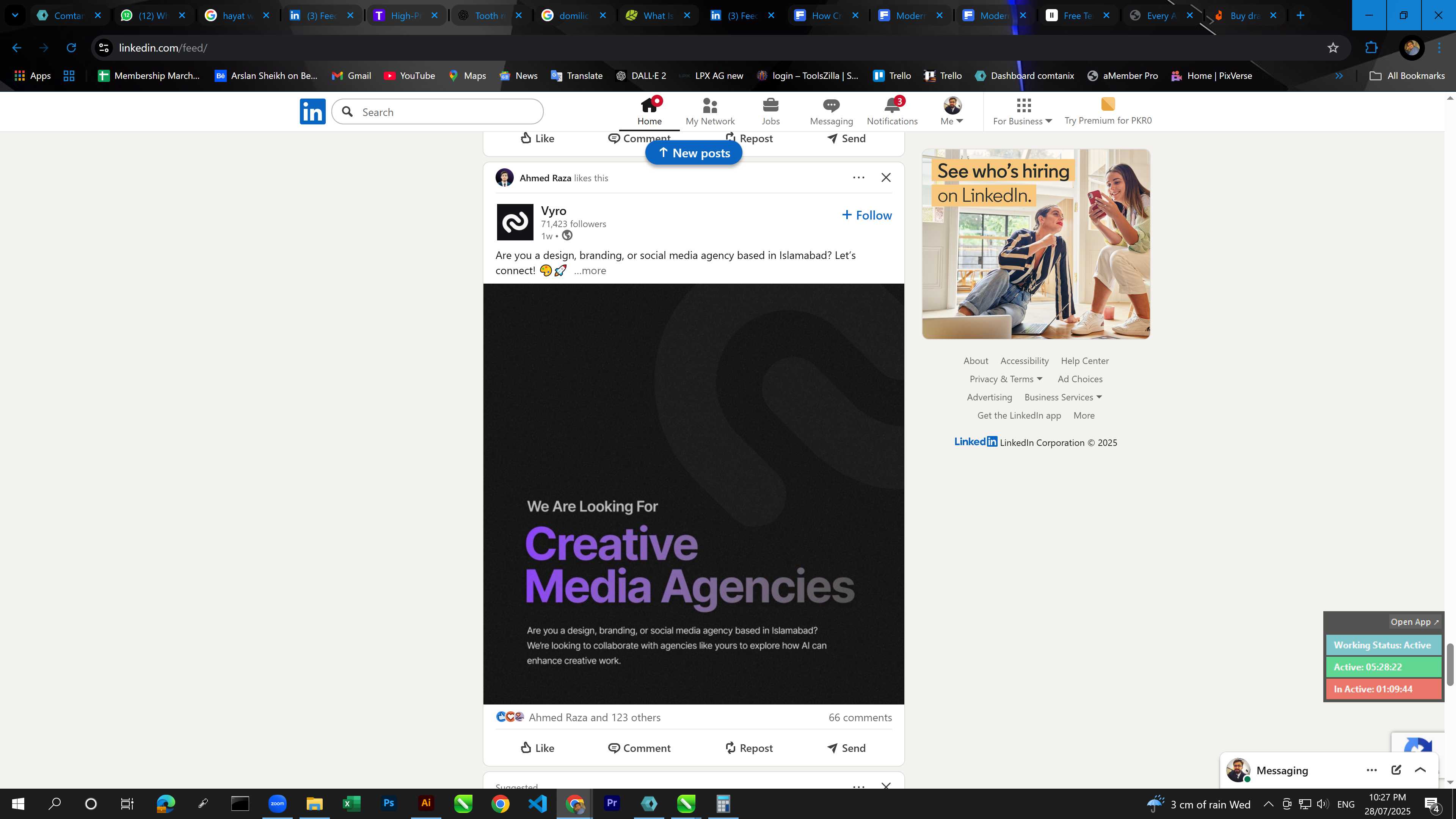Open the tab search dropdown arrow
The height and width of the screenshot is (819, 1456).
(15, 15)
